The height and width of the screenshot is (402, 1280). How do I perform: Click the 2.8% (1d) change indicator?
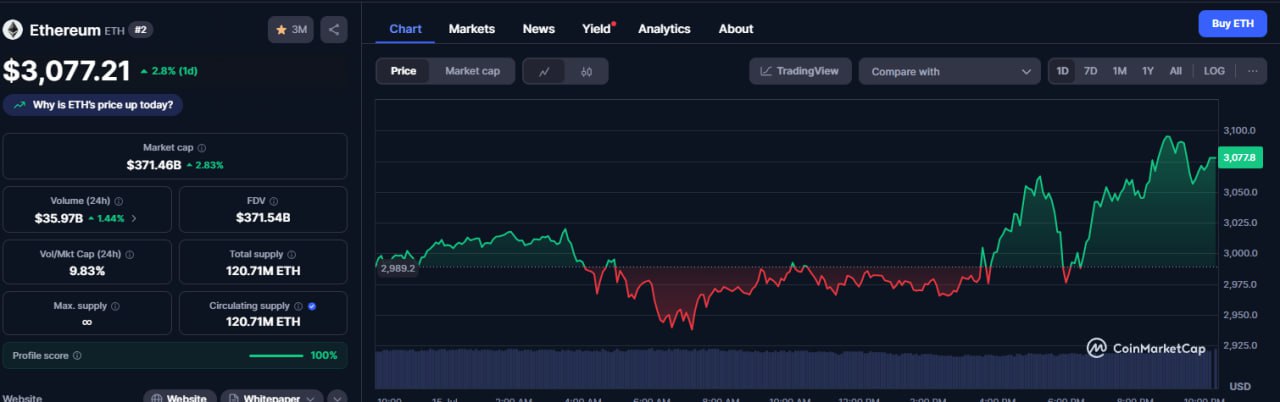[x=171, y=72]
